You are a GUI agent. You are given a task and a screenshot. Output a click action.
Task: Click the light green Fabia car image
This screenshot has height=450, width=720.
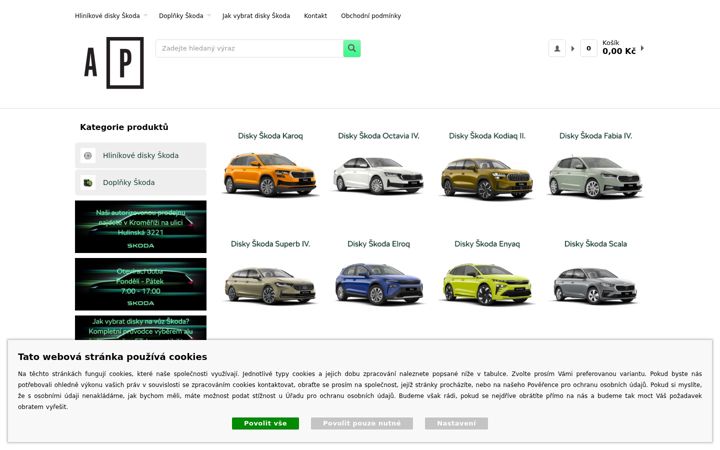pyautogui.click(x=595, y=177)
